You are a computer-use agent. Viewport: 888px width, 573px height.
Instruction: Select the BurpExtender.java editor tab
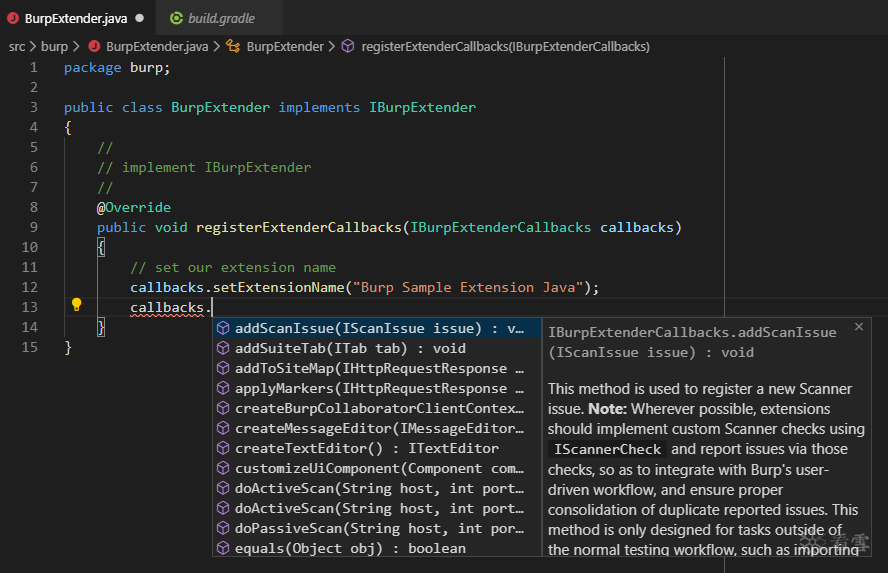pyautogui.click(x=76, y=19)
